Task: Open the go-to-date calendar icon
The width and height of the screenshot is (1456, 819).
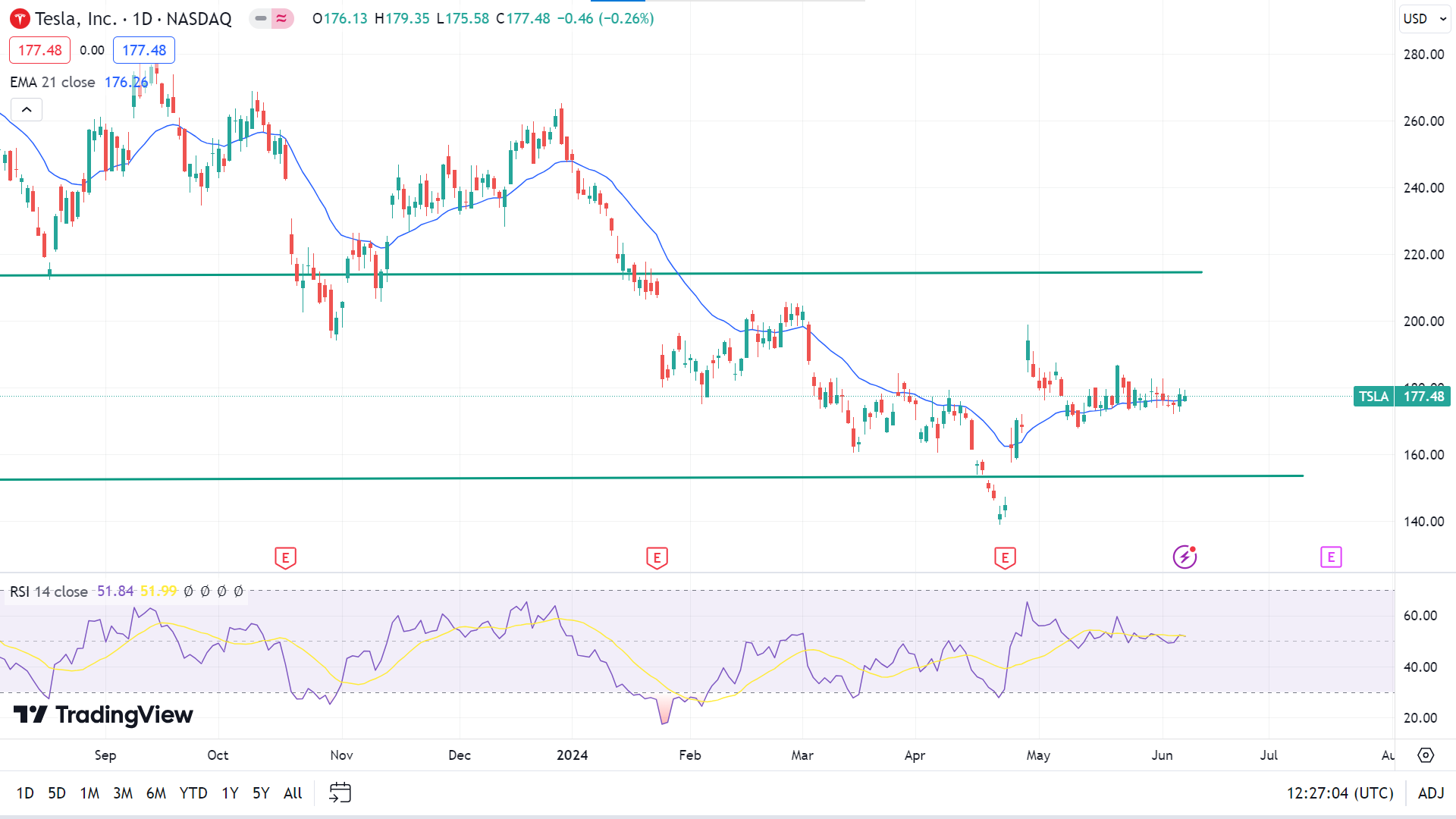Action: [x=340, y=792]
